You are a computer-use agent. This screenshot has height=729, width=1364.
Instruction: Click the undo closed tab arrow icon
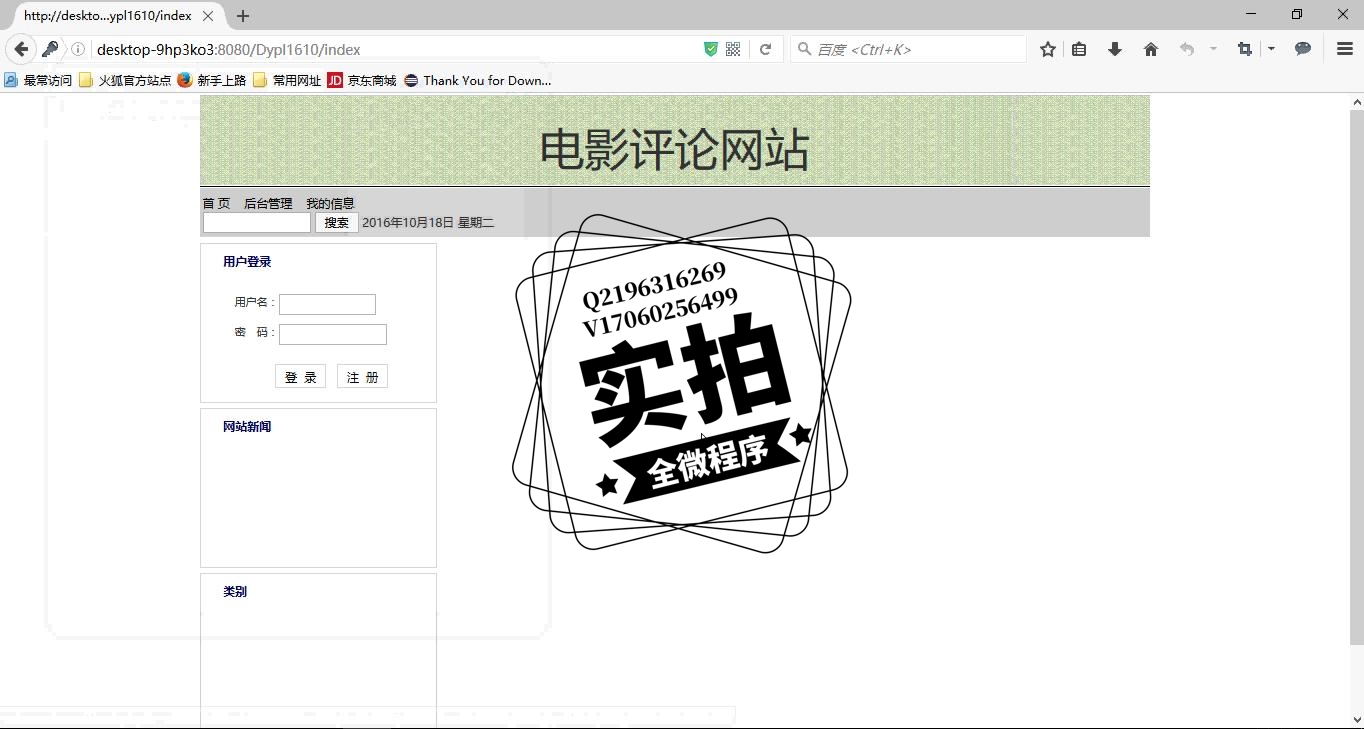(1187, 49)
